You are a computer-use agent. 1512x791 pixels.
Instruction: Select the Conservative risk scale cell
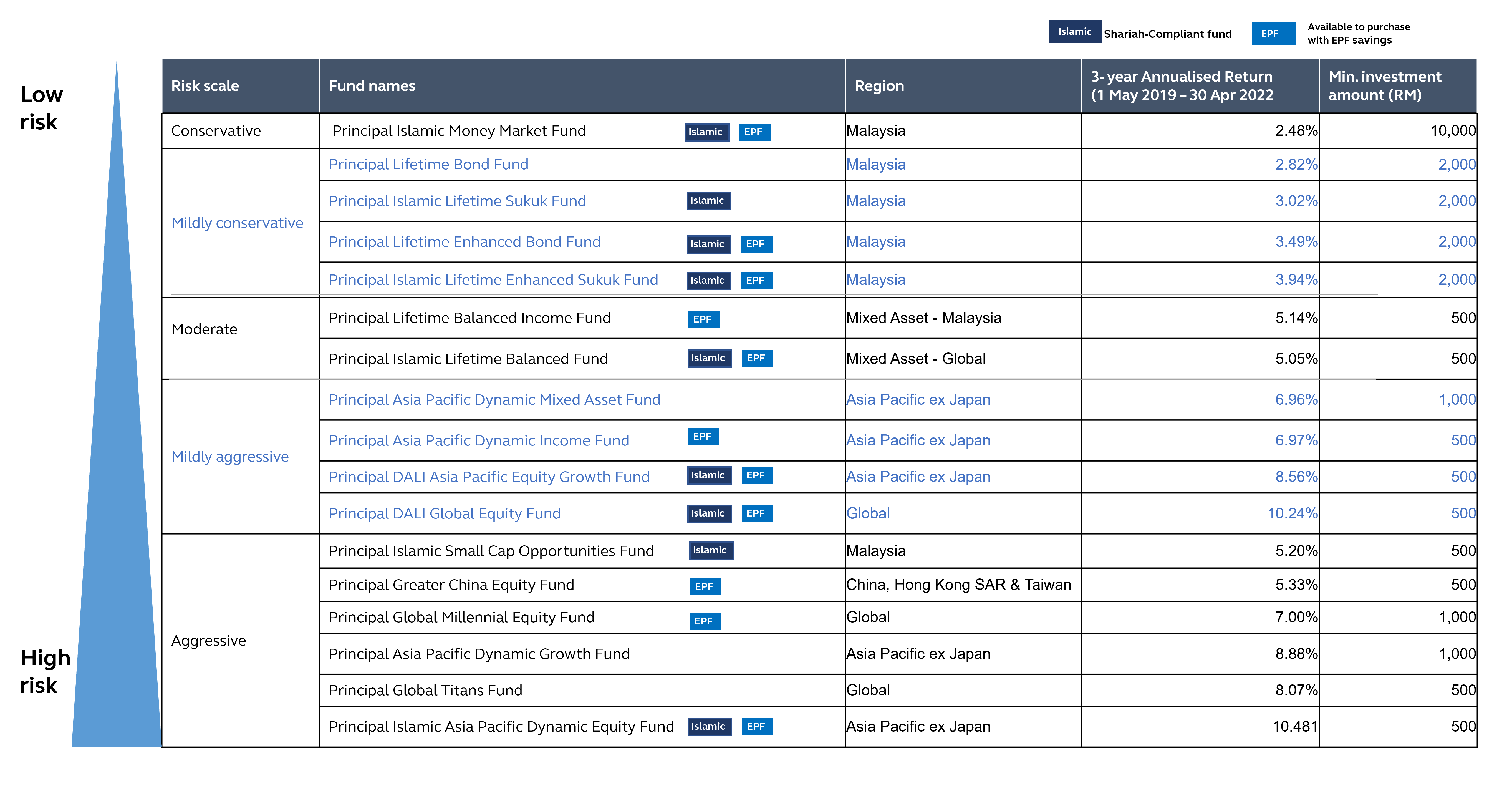tap(241, 131)
